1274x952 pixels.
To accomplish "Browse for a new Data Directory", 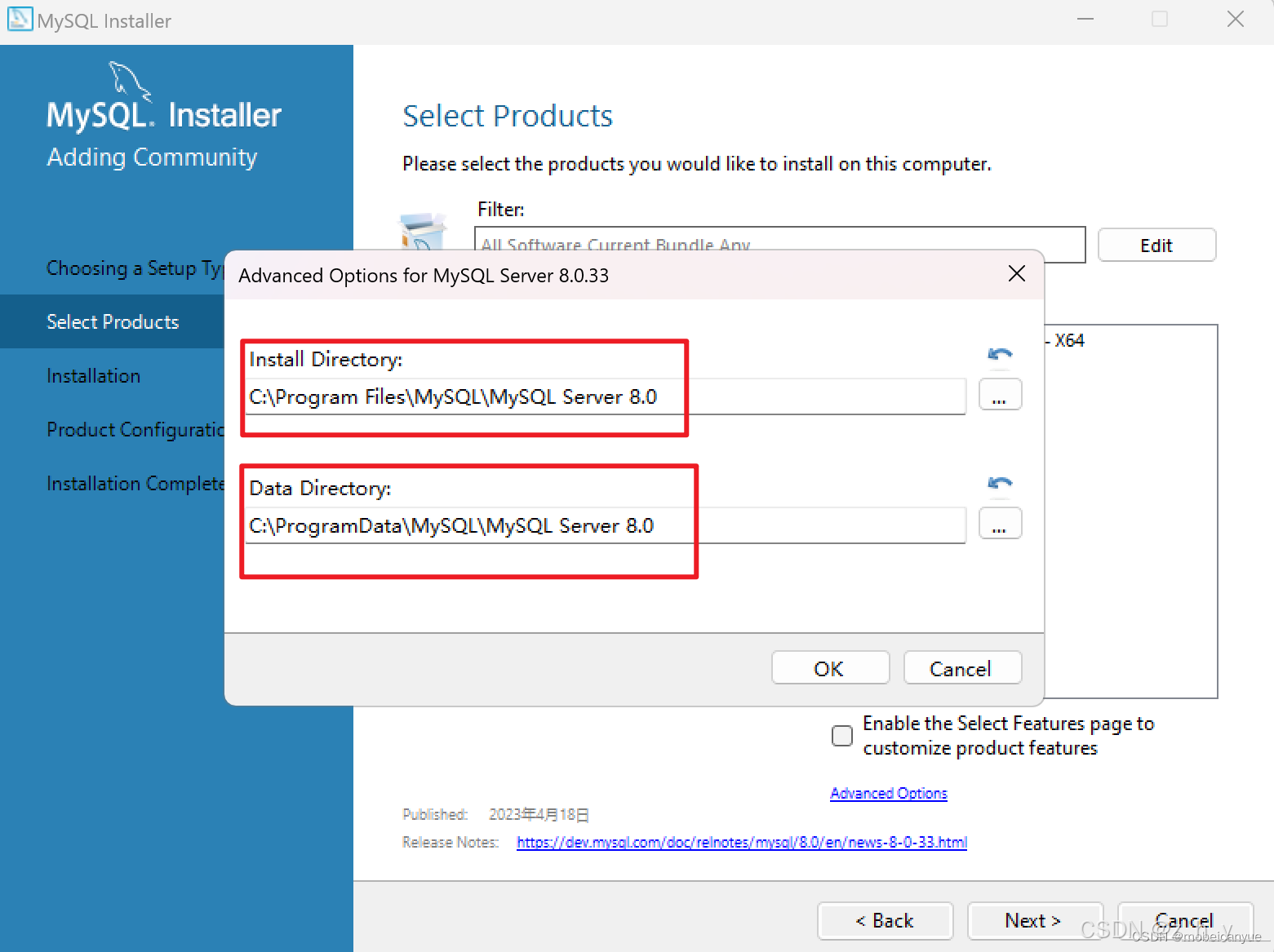I will (1000, 523).
